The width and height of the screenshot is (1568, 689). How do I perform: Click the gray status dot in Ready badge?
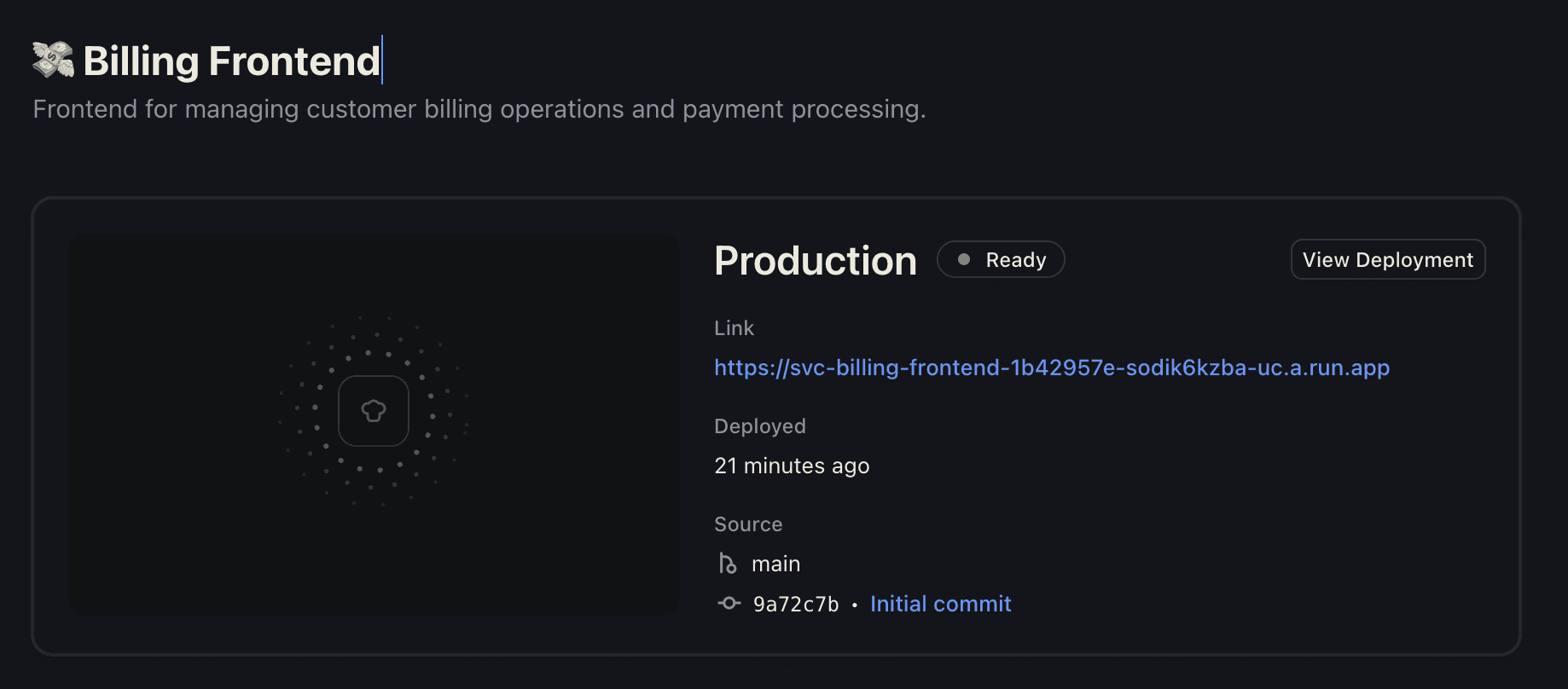tap(964, 259)
